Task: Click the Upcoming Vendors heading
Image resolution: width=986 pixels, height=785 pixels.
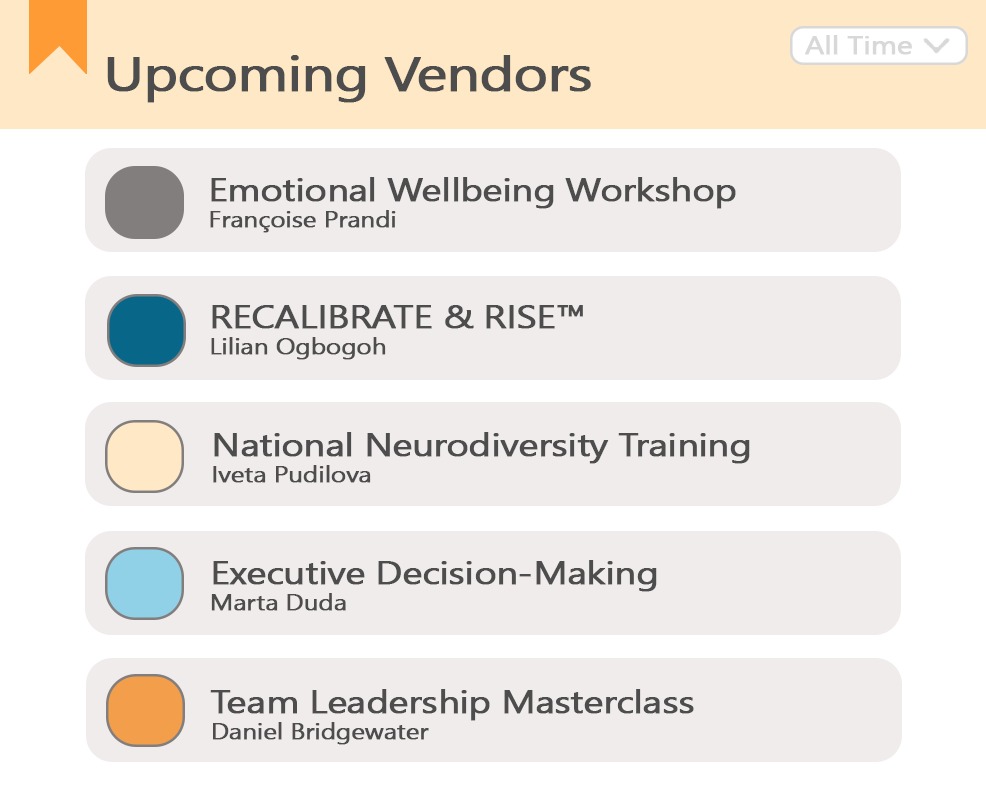Action: (x=348, y=75)
